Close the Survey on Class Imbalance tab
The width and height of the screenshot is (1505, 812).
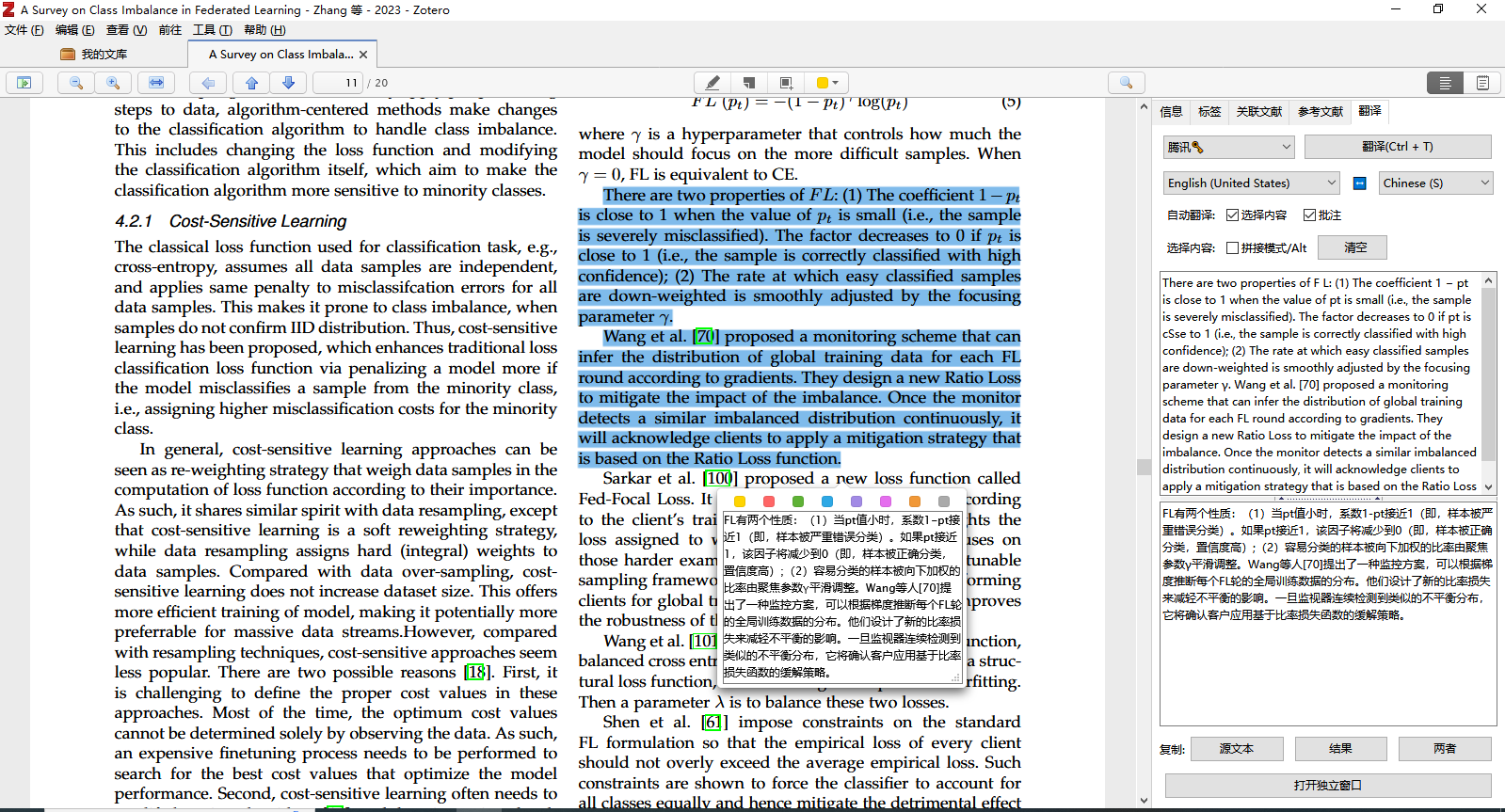[x=363, y=55]
